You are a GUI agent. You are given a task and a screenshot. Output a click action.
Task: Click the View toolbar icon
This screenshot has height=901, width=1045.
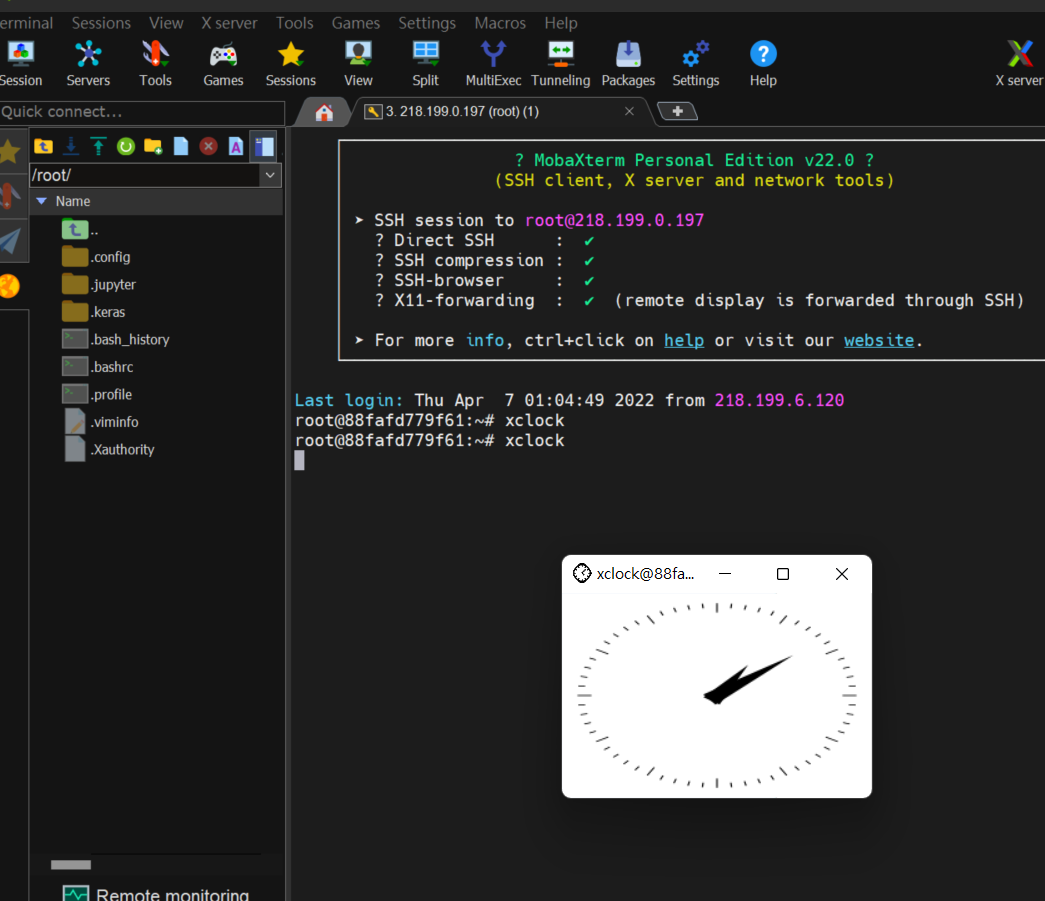coord(358,64)
